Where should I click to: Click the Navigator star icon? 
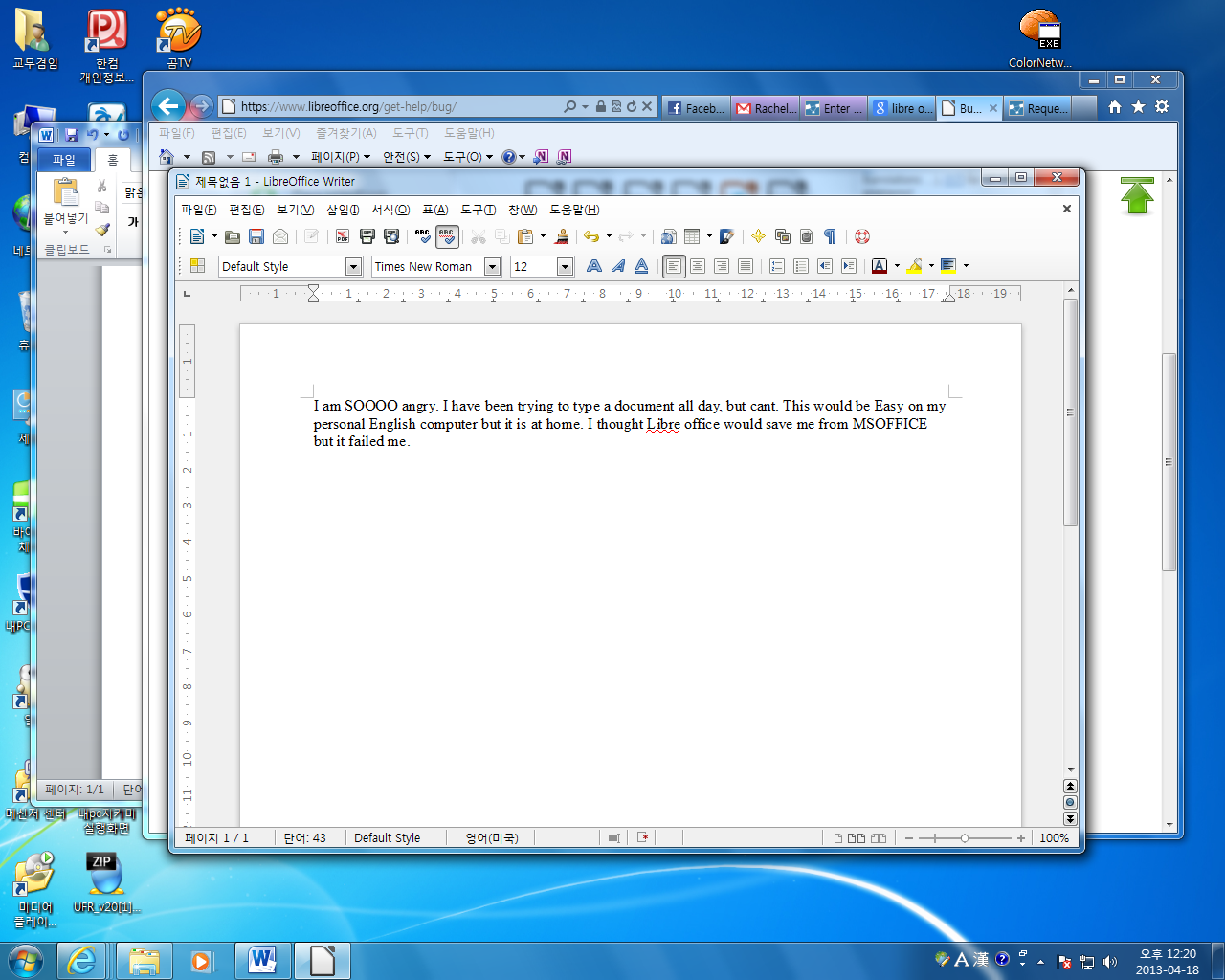pyautogui.click(x=758, y=236)
